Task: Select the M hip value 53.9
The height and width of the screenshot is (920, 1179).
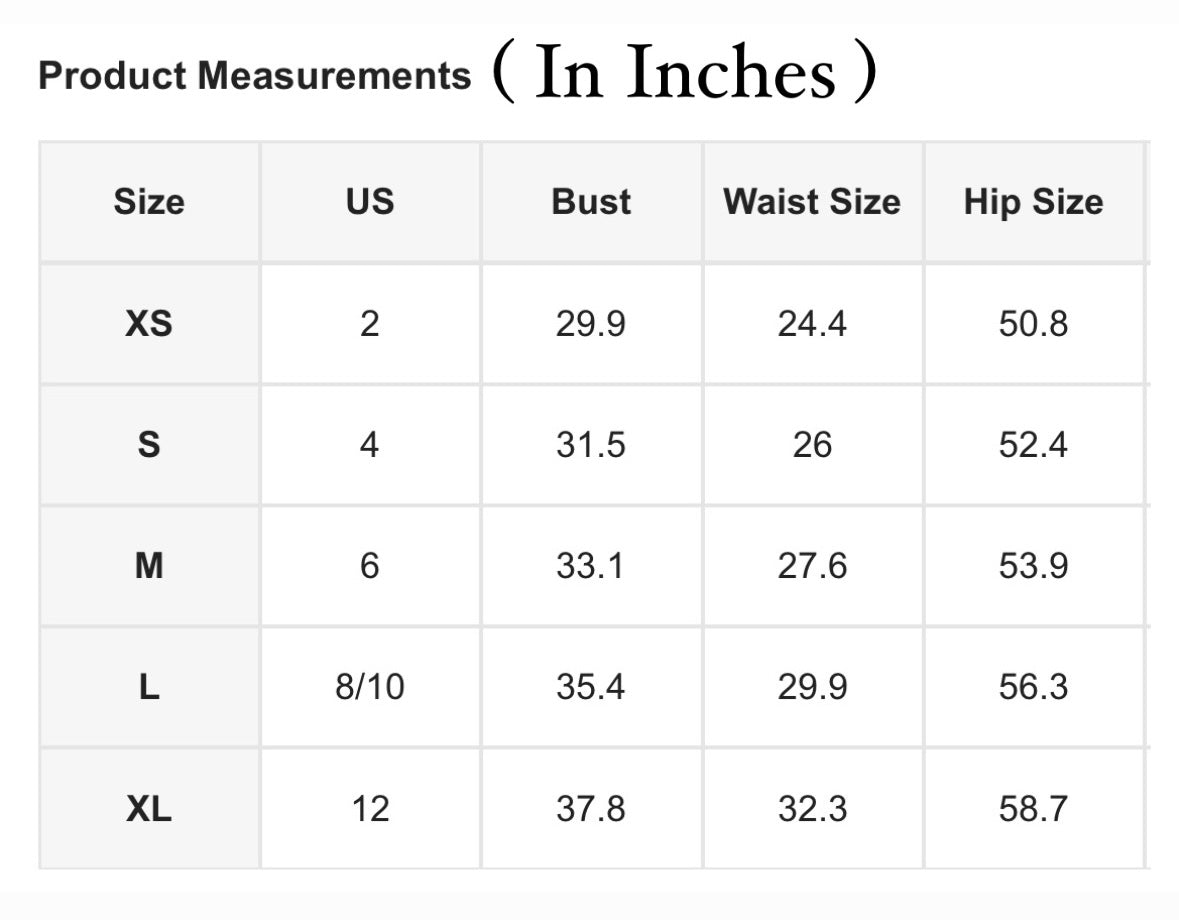Action: (1033, 567)
